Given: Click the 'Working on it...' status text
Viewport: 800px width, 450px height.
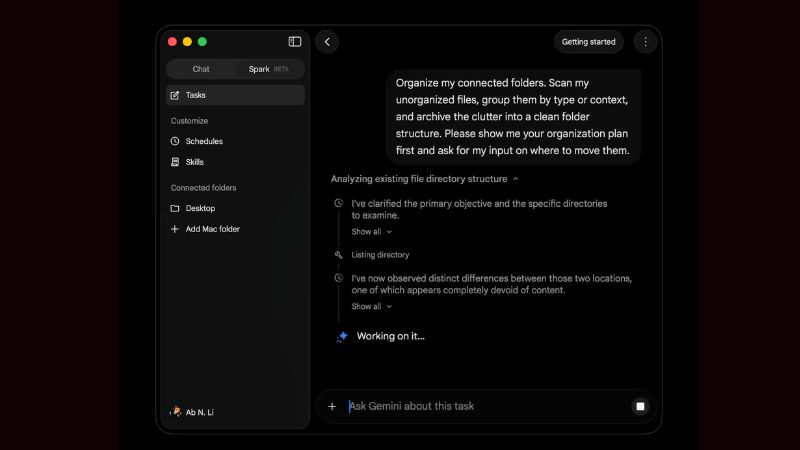Looking at the screenshot, I should tap(390, 336).
